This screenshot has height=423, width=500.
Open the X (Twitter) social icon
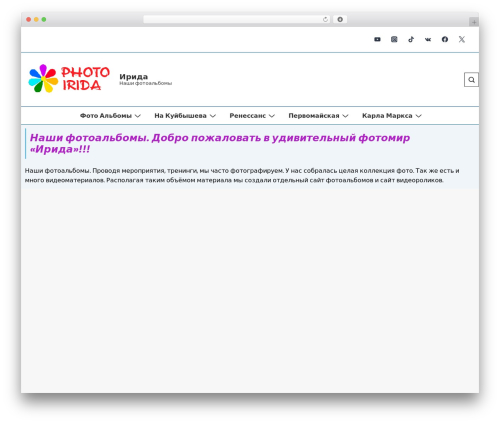[462, 39]
